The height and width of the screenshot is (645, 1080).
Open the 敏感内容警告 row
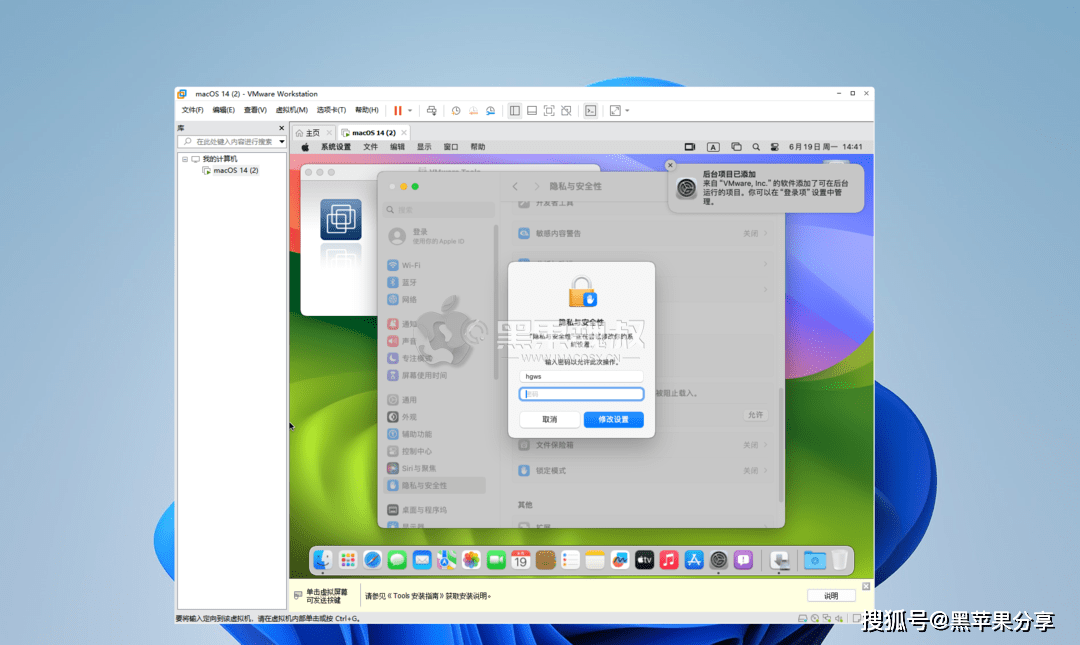(643, 234)
